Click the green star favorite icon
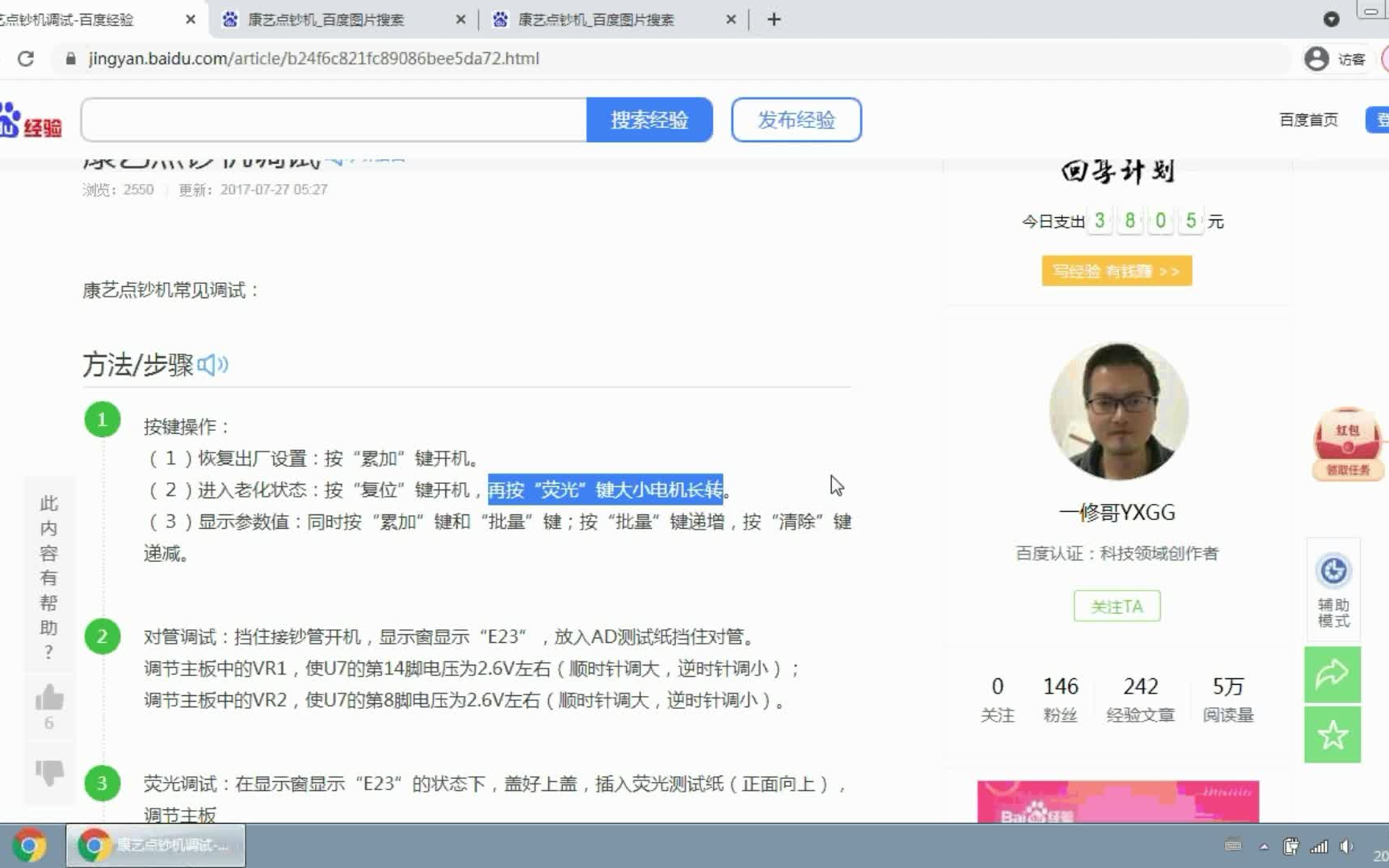Screen dimensions: 1389x868 1333,735
